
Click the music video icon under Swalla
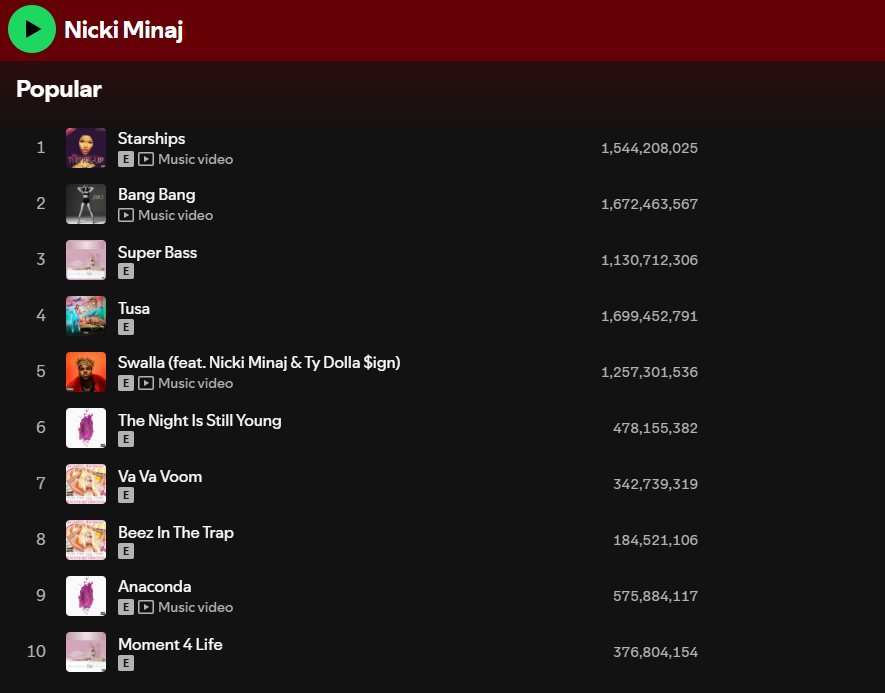(x=146, y=383)
